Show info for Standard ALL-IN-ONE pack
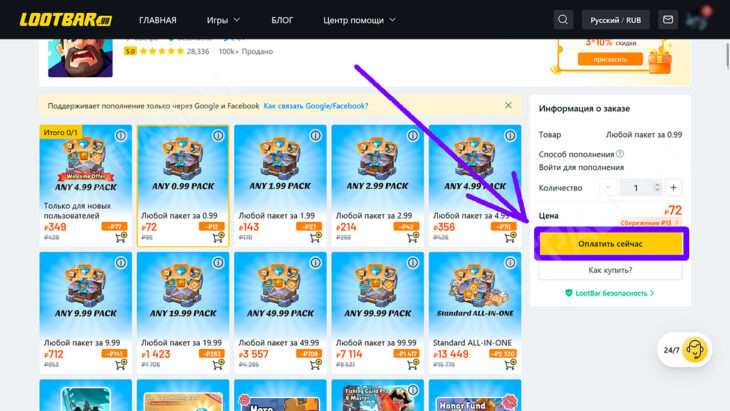 (510, 263)
